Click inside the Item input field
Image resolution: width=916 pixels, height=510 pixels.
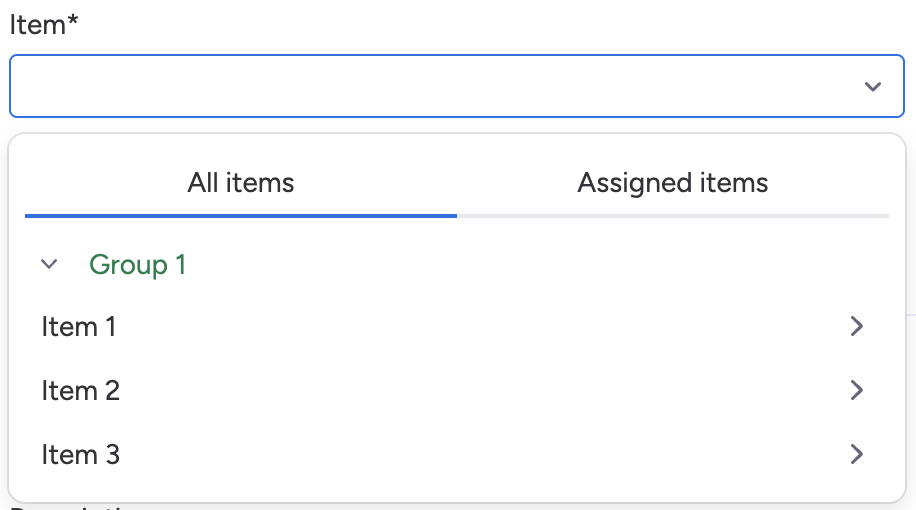[x=430, y=87]
